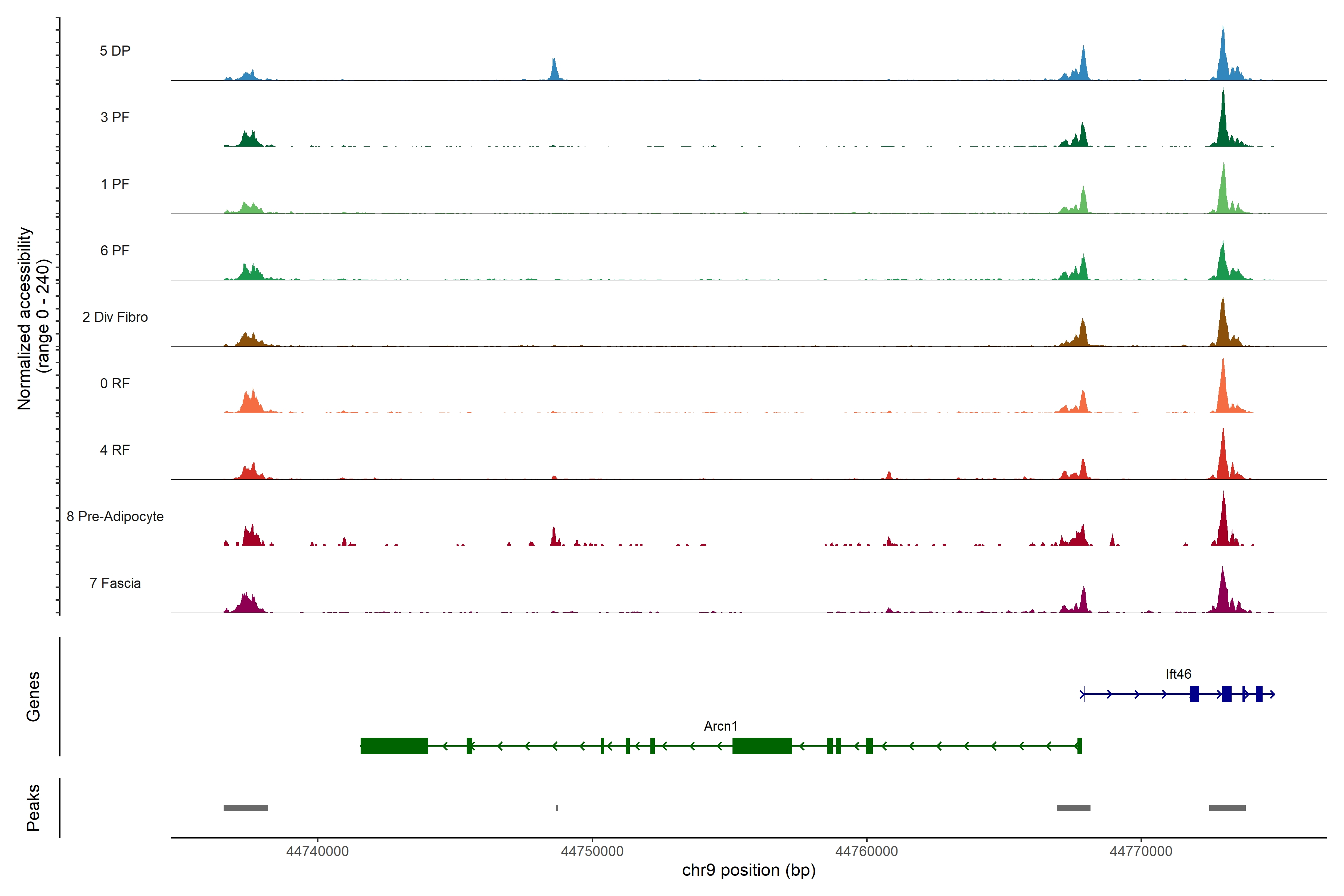Click the tiny peak marker near 44750000

(557, 808)
